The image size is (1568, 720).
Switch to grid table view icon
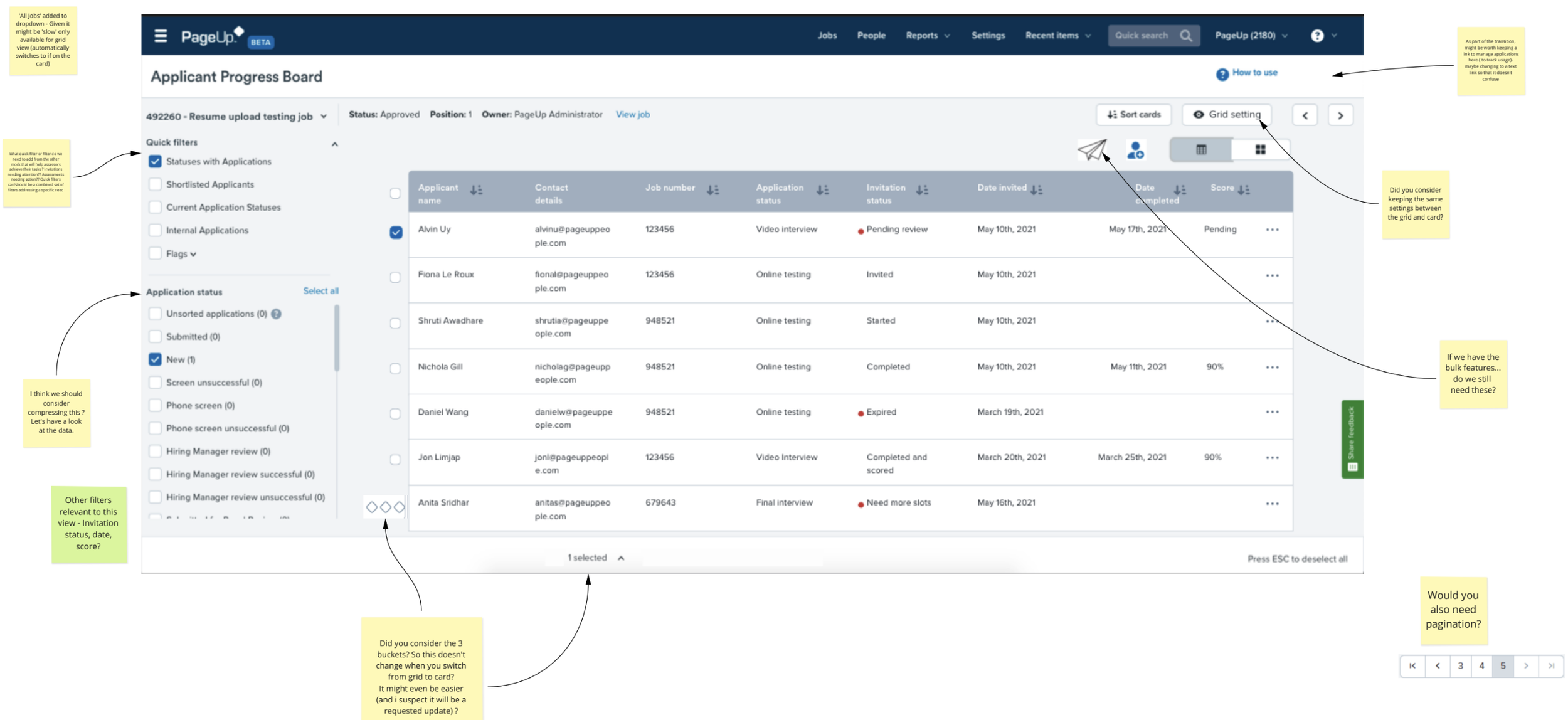[x=1200, y=150]
